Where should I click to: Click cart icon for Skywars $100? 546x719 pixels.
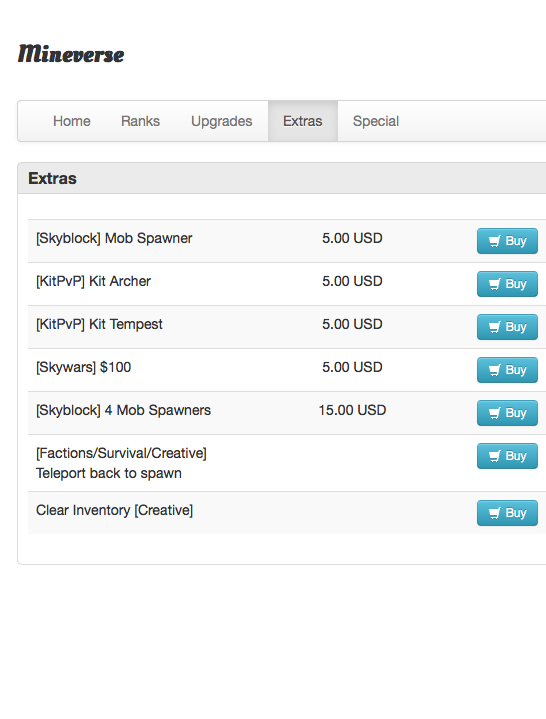[494, 370]
